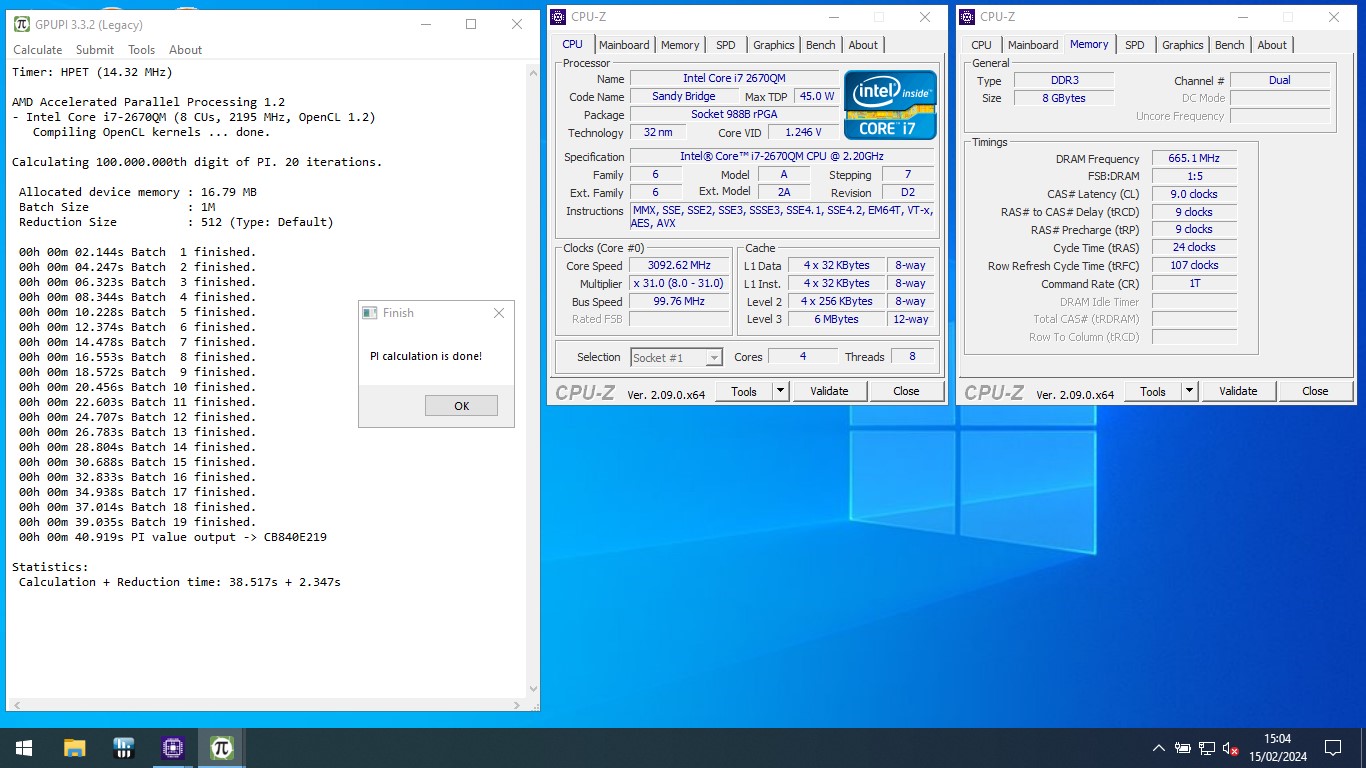Click Finish dialog title icon
The image size is (1366, 768).
(369, 313)
